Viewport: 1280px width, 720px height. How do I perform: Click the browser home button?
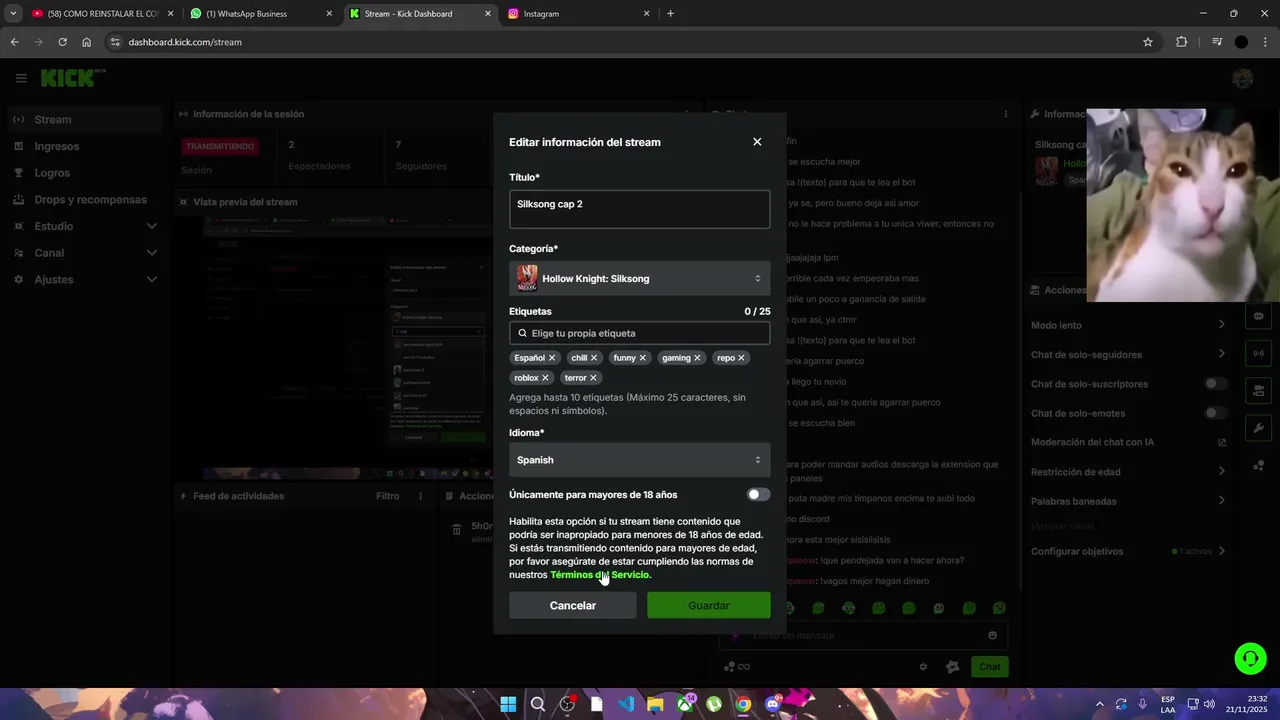pos(86,42)
